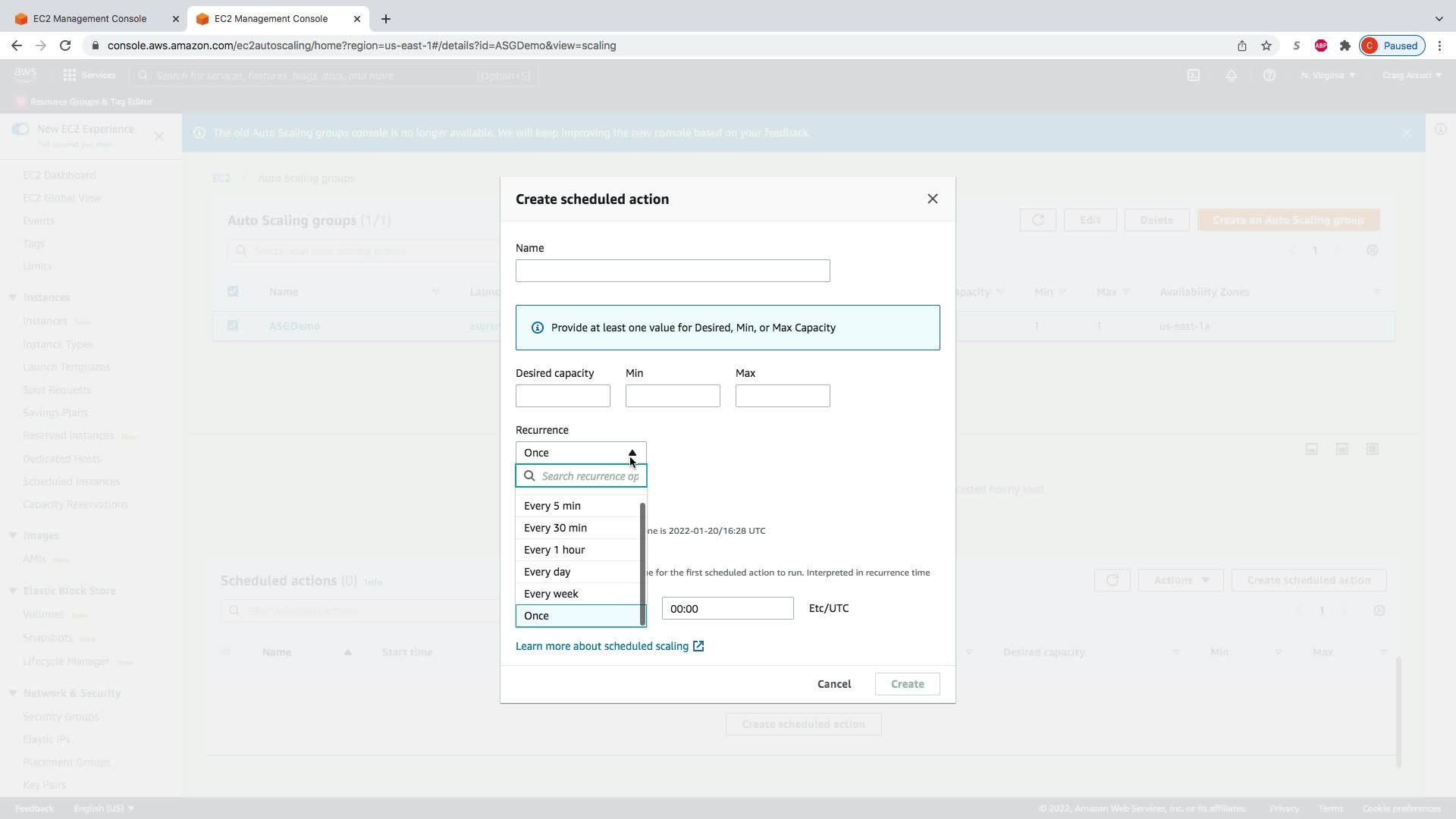Open the AWS notifications bell
Image resolution: width=1456 pixels, height=819 pixels.
1231,75
